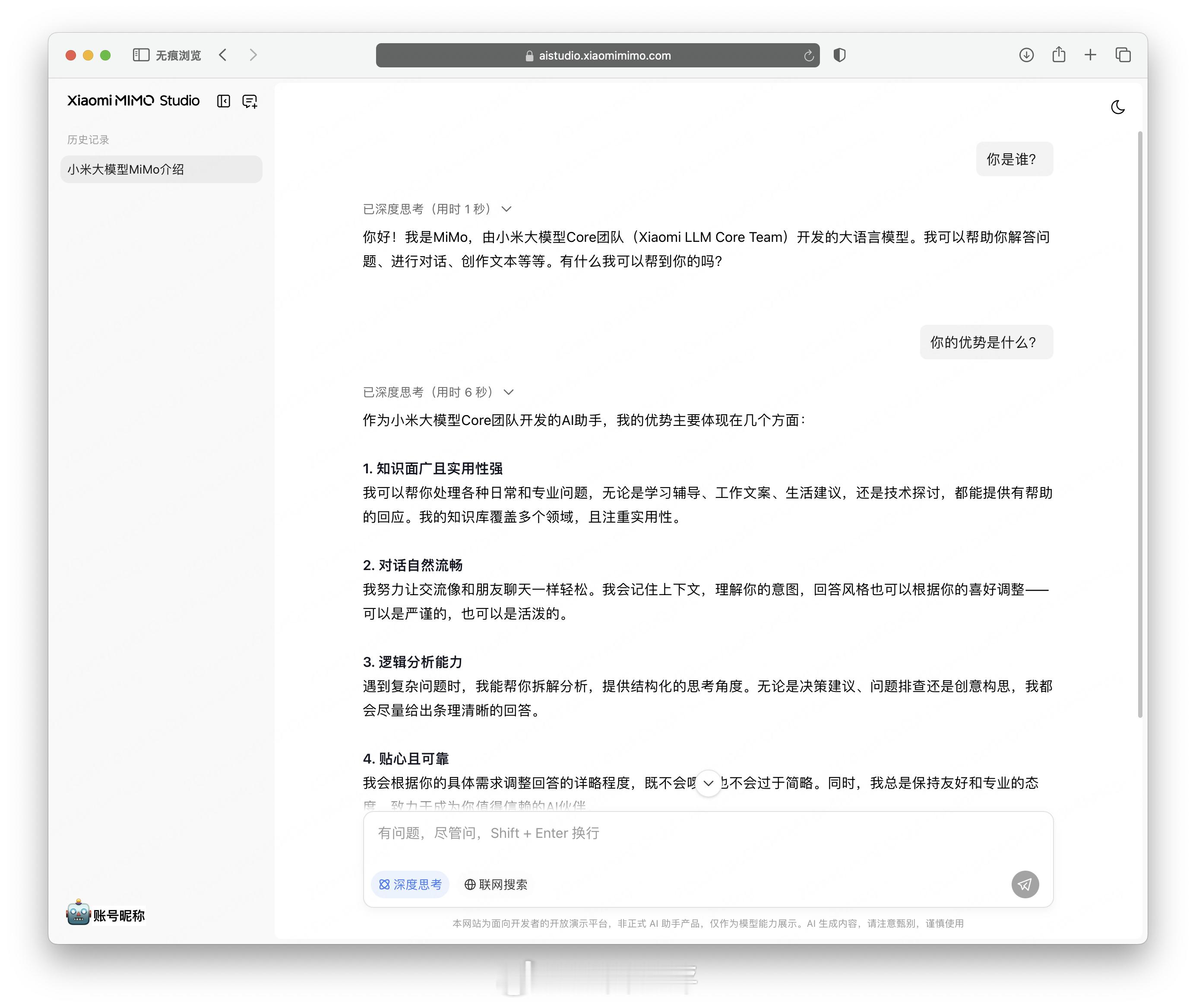Toggle 联网搜索 web search option

(495, 884)
